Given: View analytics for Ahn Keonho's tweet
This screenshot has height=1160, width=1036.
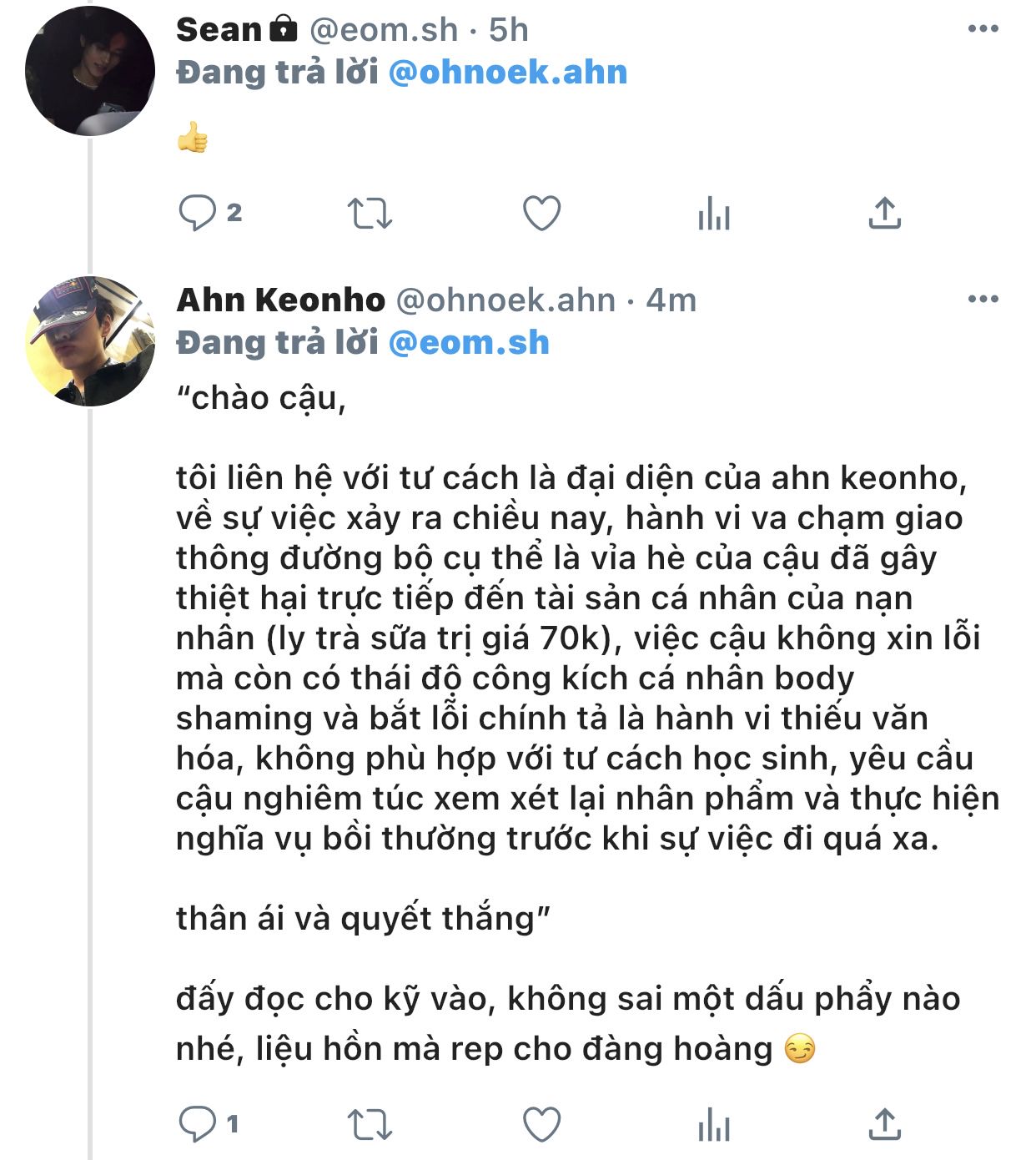Looking at the screenshot, I should point(714,1124).
